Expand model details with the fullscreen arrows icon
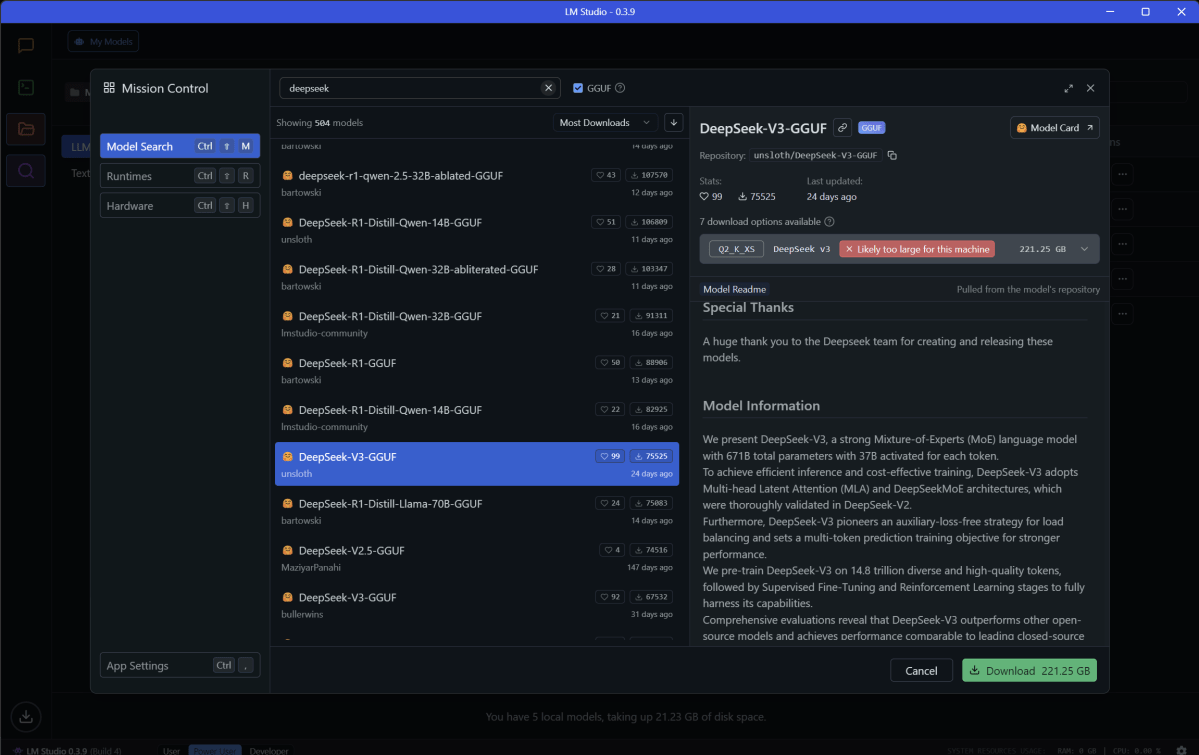Screen dimensions: 1199x755 click(1069, 88)
